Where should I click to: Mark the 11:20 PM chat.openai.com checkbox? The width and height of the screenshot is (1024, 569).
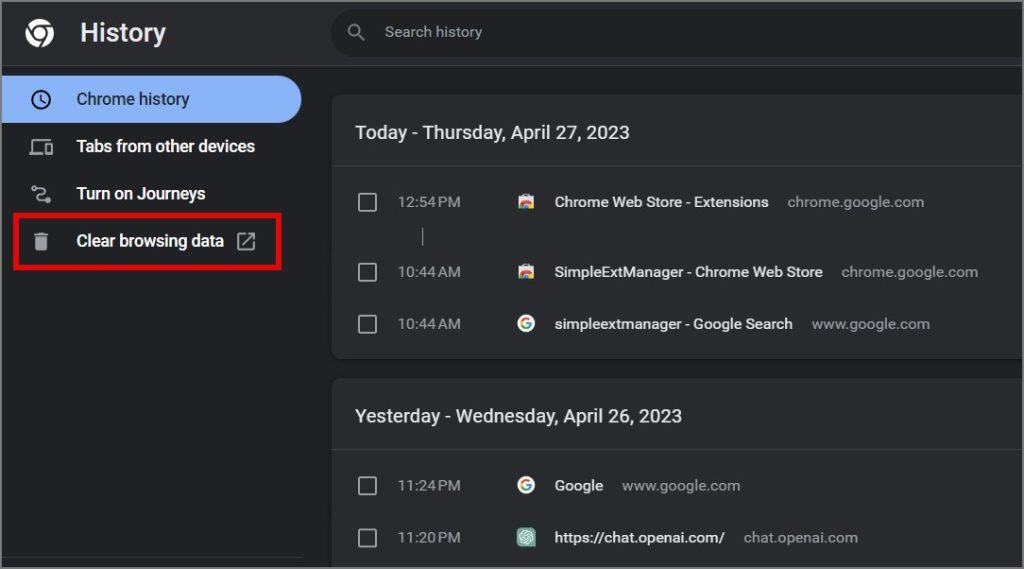367,538
